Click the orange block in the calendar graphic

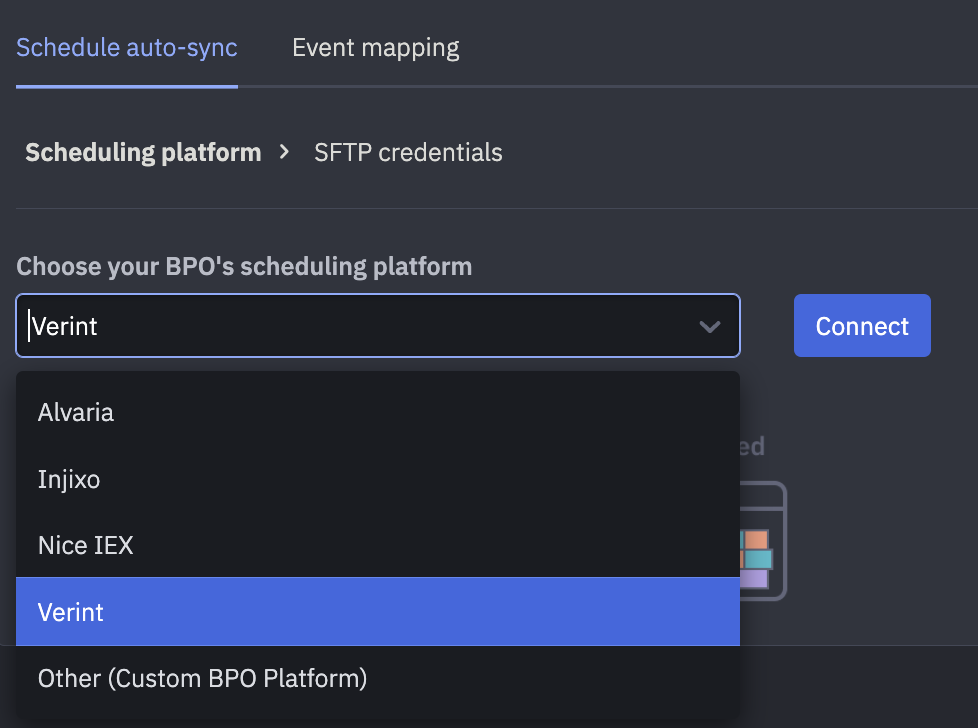(x=755, y=539)
